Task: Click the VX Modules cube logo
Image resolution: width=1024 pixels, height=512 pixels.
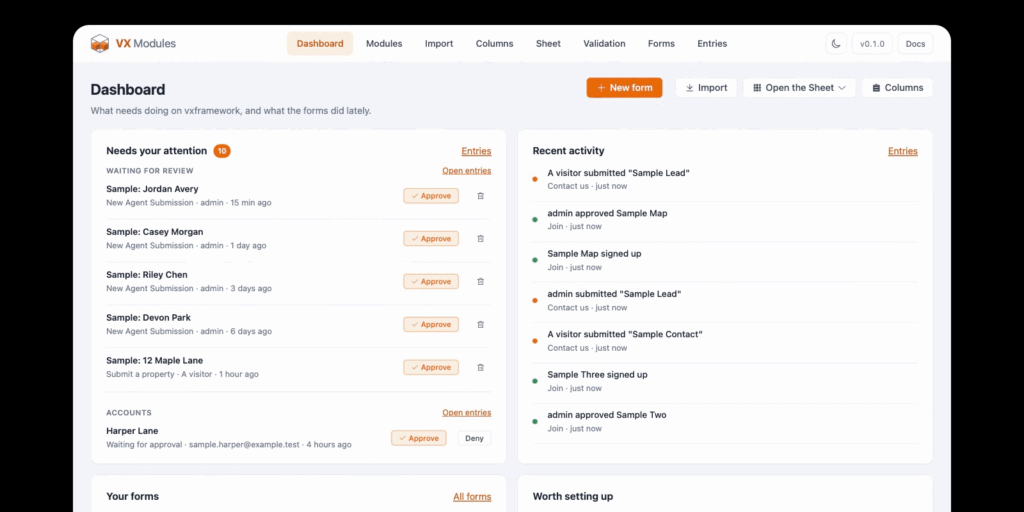Action: [99, 44]
